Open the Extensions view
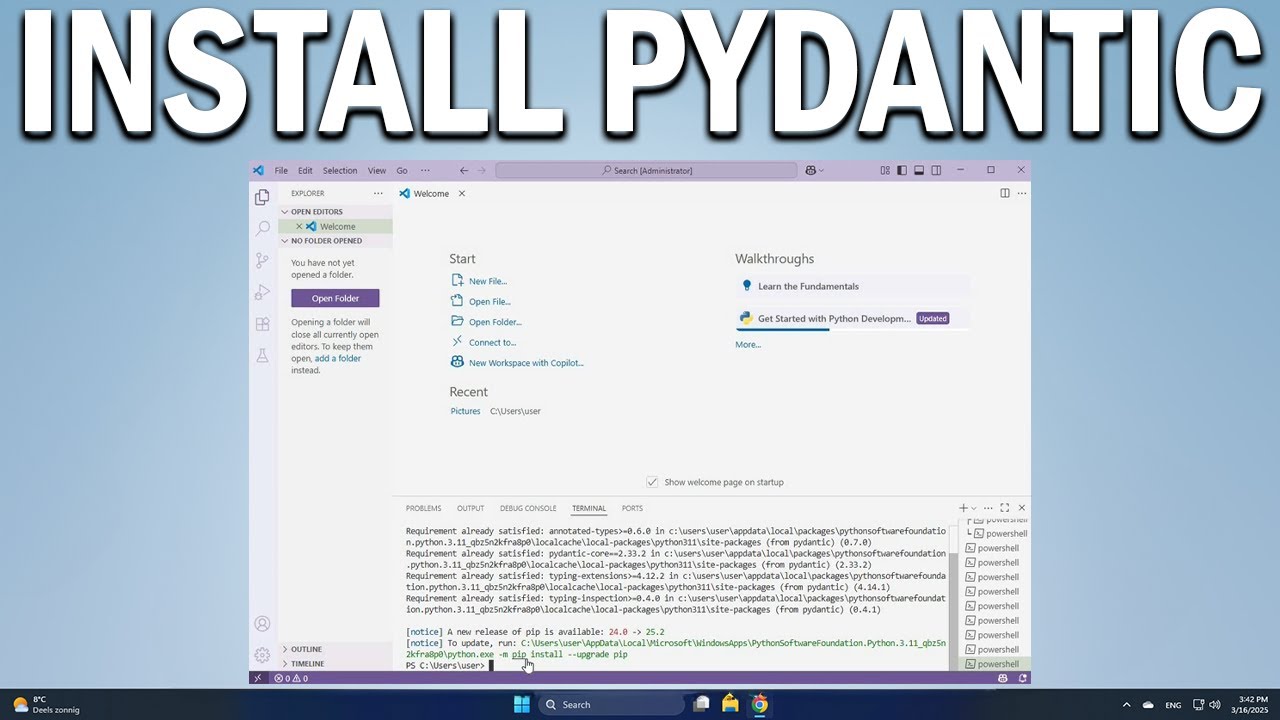The width and height of the screenshot is (1280, 720). (262, 324)
